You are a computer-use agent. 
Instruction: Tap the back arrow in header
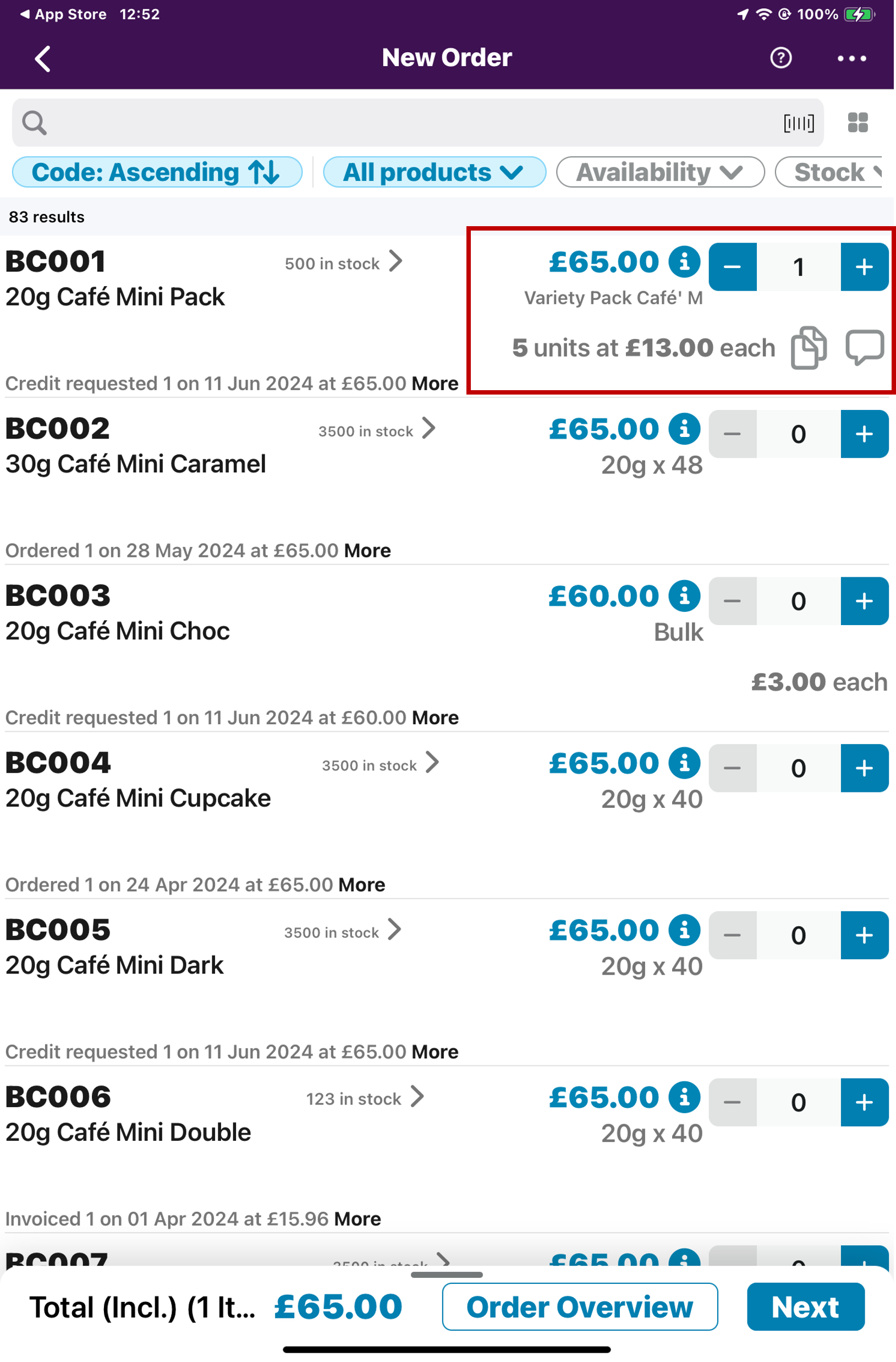click(43, 58)
